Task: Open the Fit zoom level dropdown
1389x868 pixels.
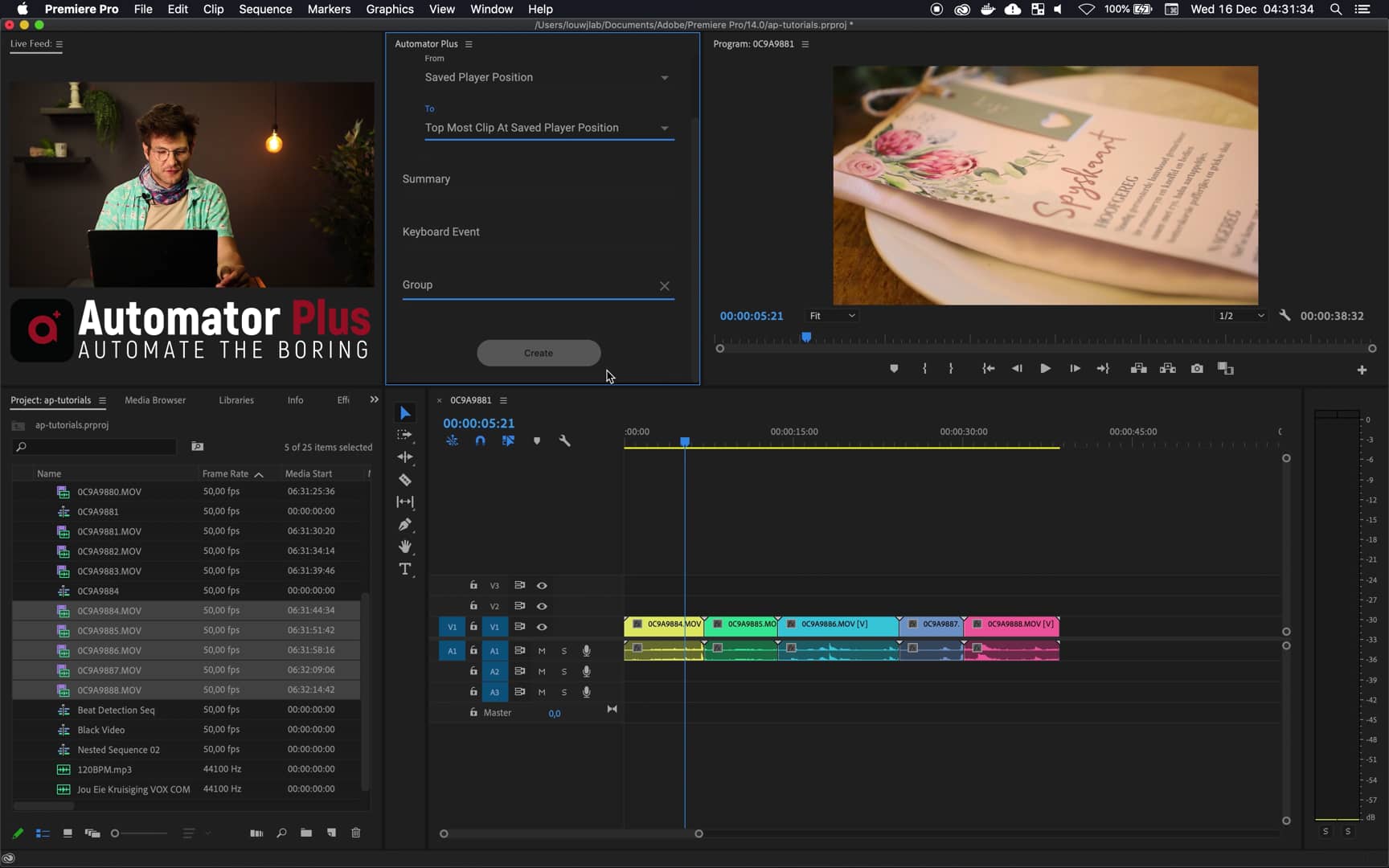Action: coord(832,316)
